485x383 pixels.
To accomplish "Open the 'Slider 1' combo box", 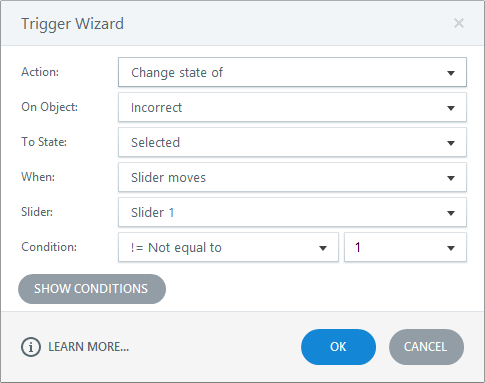I will (x=292, y=212).
